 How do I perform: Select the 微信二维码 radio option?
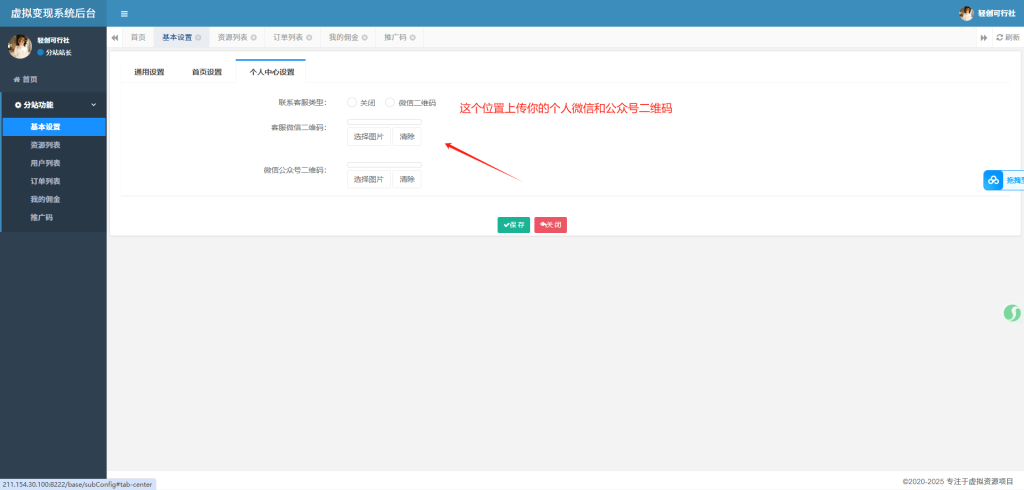click(390, 102)
